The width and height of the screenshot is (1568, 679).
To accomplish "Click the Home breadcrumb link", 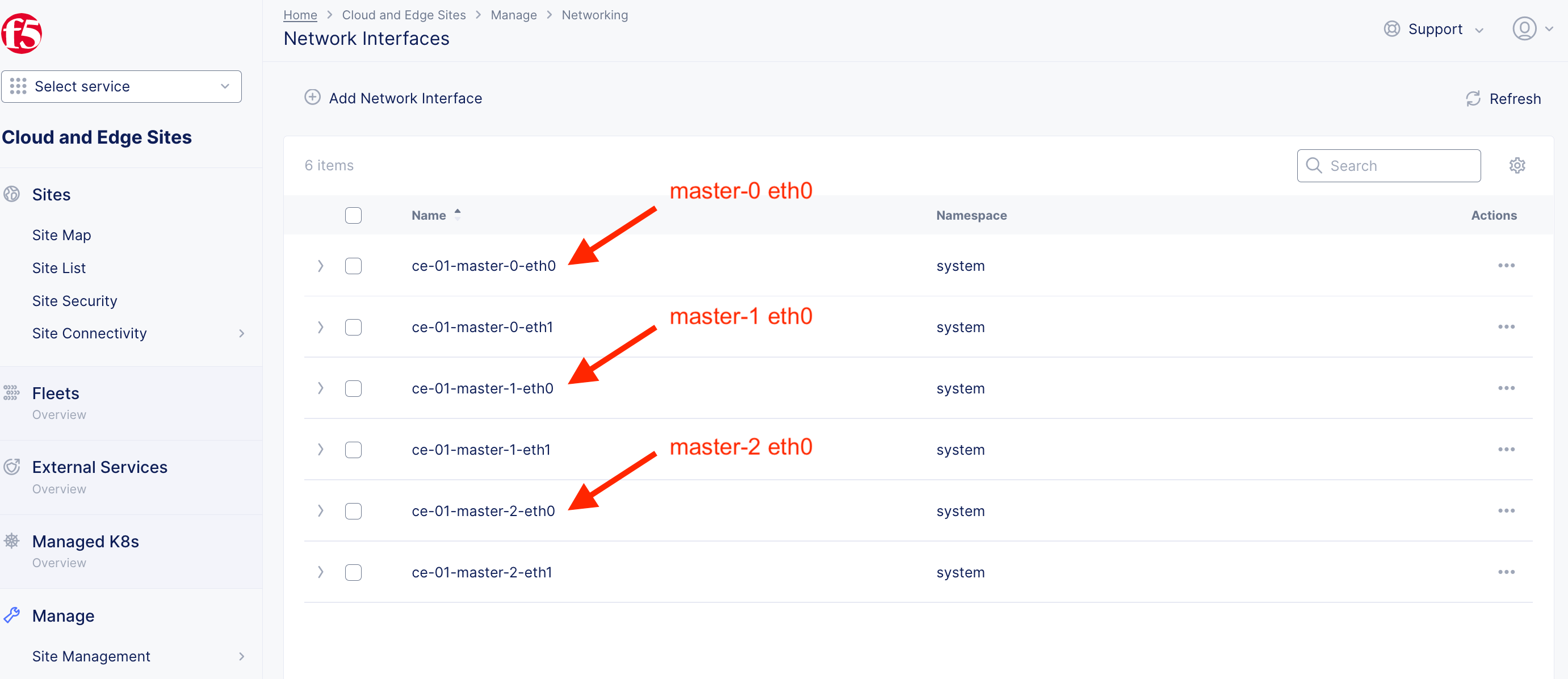I will [x=300, y=15].
